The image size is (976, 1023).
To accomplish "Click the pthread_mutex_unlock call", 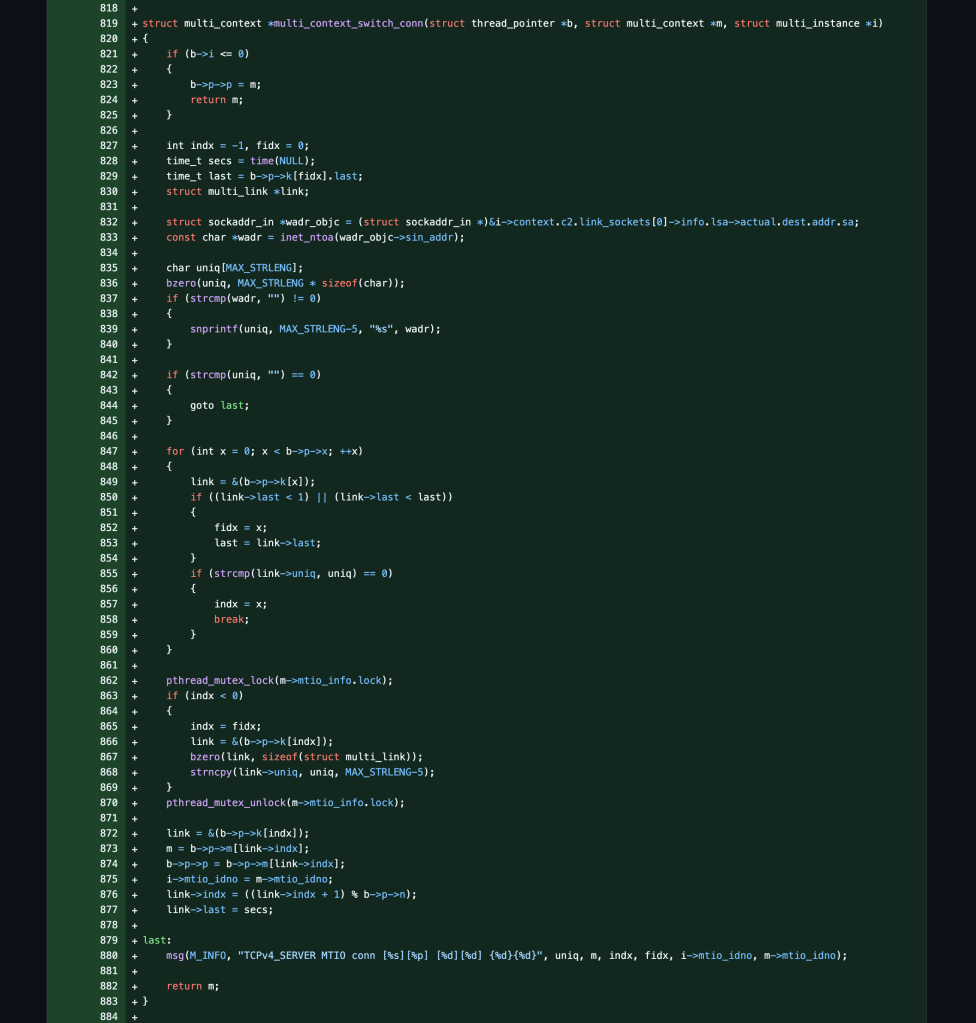I will [226, 802].
